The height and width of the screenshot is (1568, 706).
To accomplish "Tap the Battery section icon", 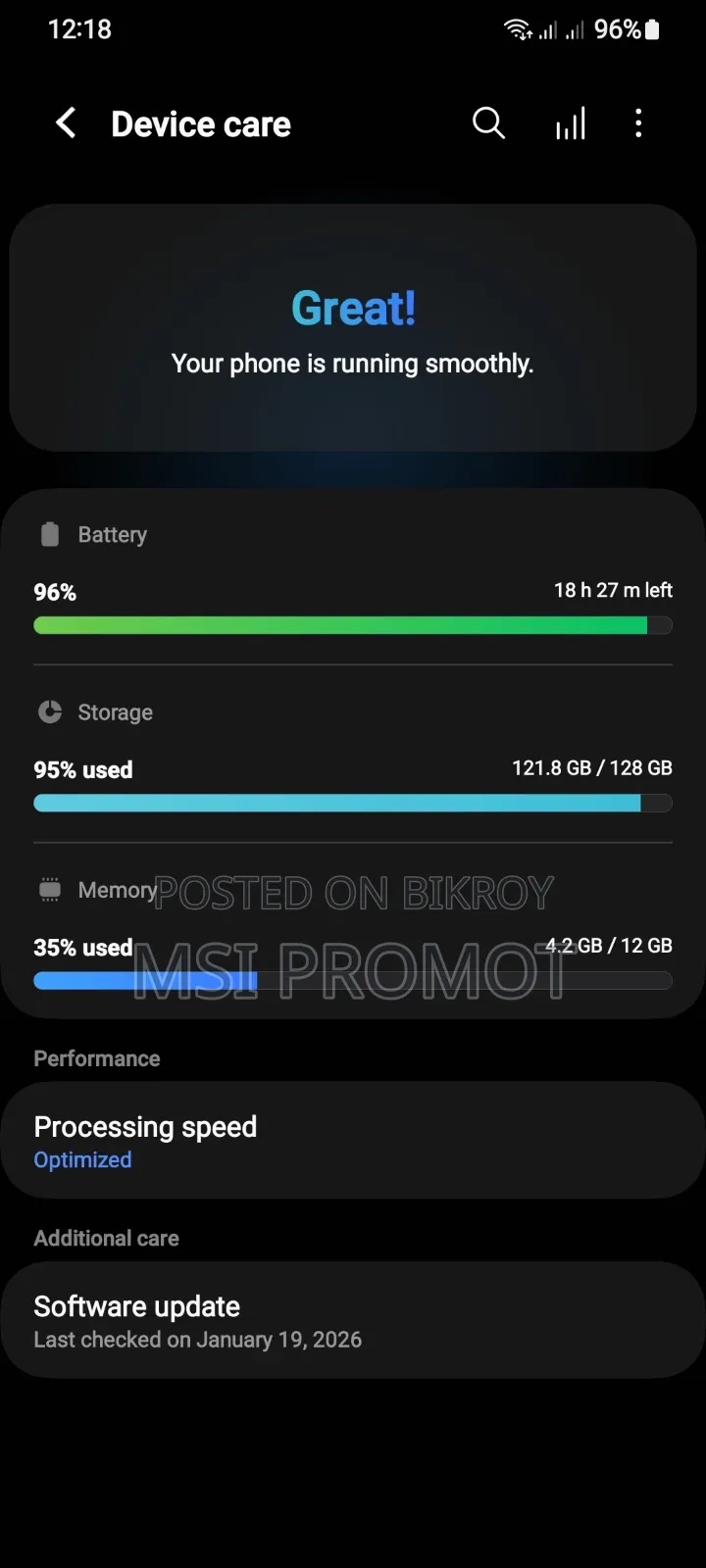I will [50, 534].
